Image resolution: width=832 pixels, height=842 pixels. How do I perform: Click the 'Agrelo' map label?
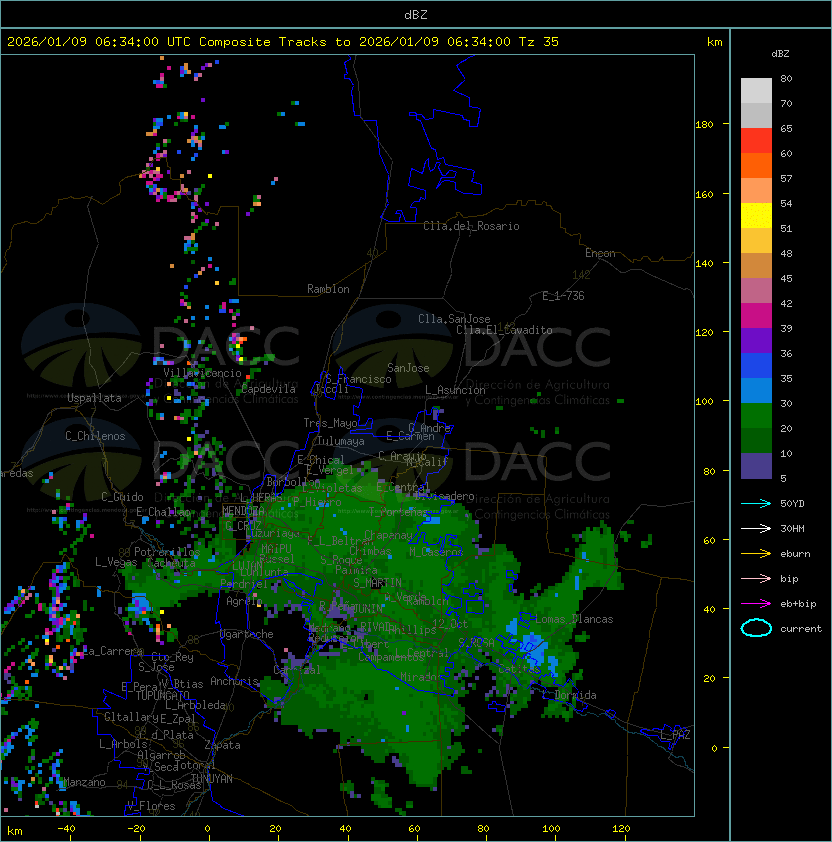pyautogui.click(x=244, y=601)
